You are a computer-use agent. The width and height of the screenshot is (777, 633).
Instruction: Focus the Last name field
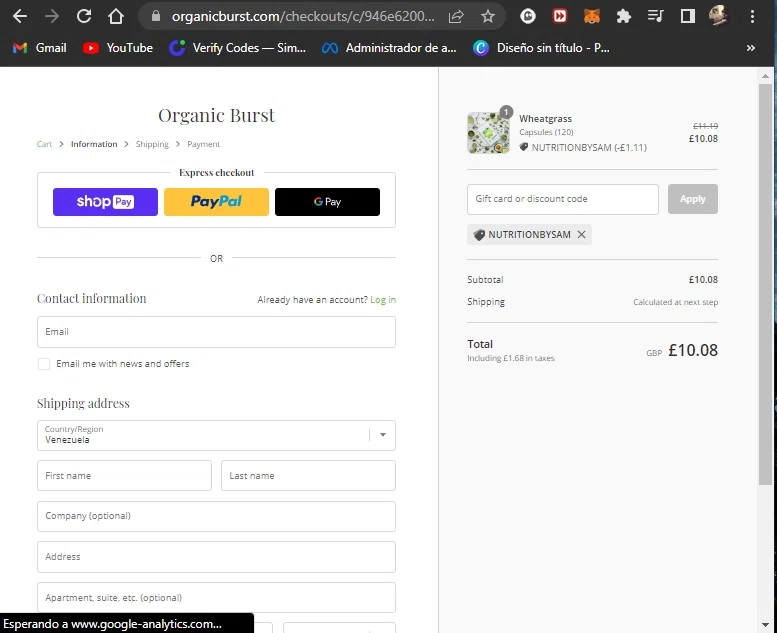click(x=308, y=476)
